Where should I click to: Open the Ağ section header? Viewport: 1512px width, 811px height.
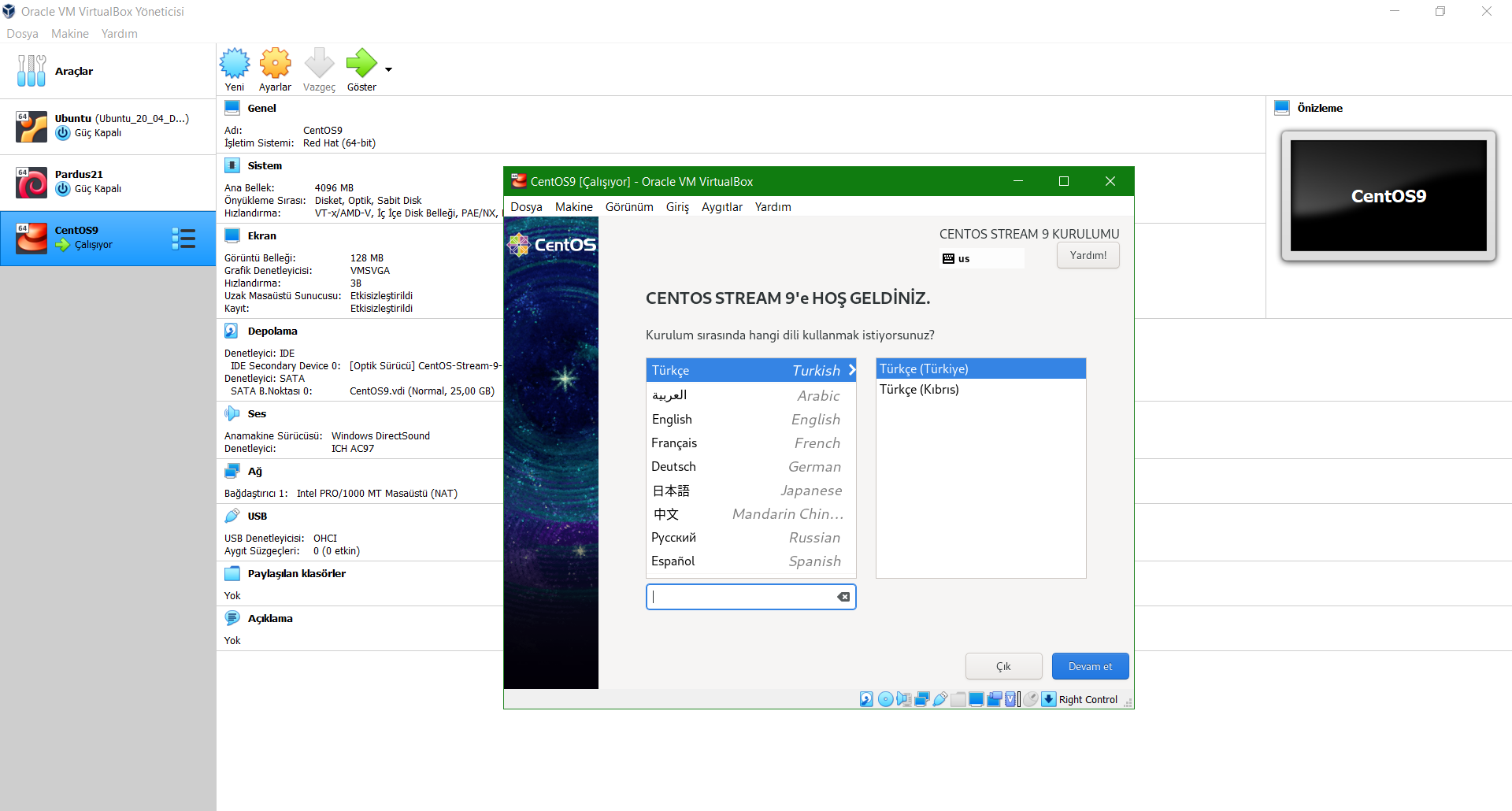click(254, 471)
